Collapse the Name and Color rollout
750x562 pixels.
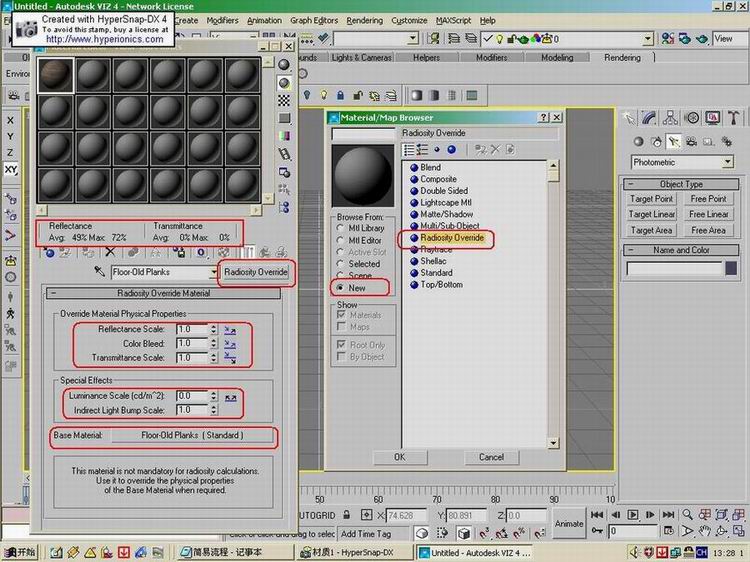pos(681,250)
